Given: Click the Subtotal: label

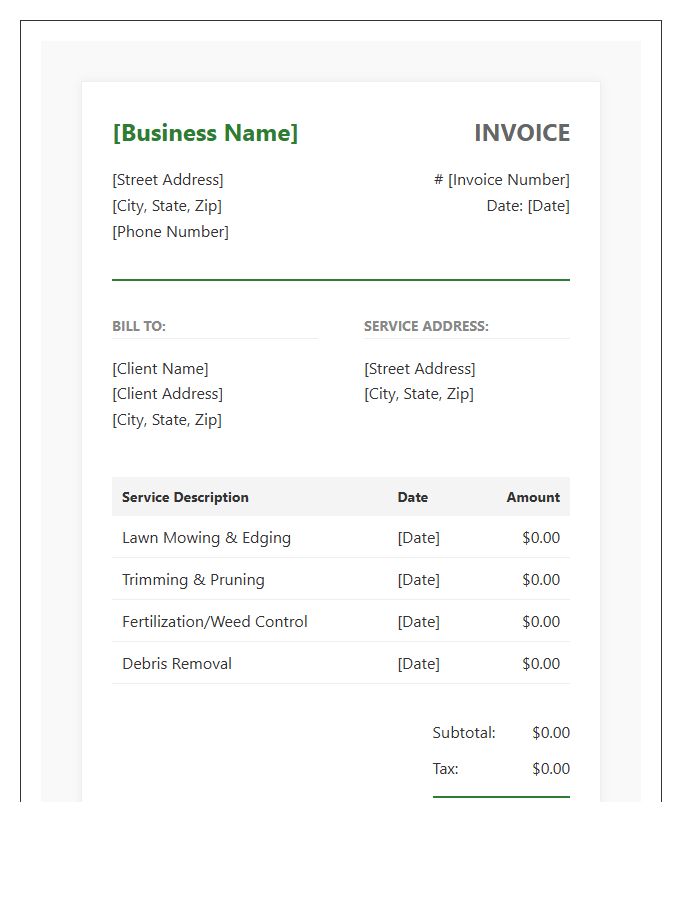Looking at the screenshot, I should 464,732.
